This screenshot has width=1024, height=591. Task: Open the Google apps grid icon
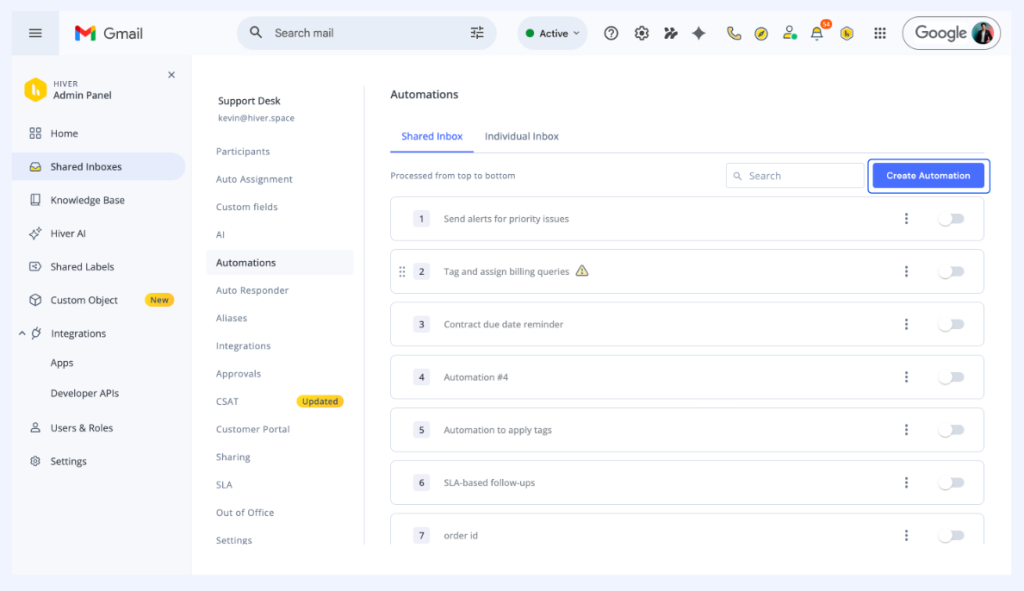coord(880,33)
